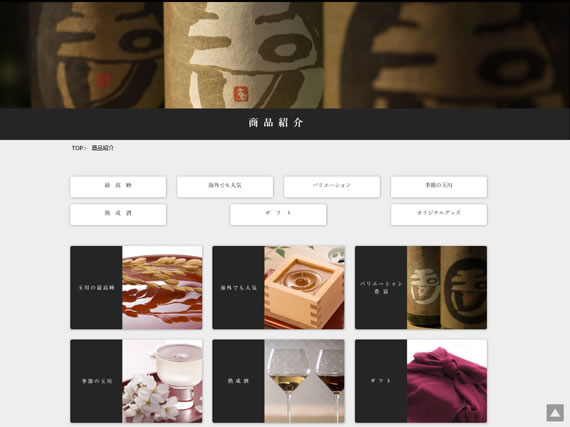Click the 玉川の最高峰 black card label
570x427 pixels.
tap(96, 287)
